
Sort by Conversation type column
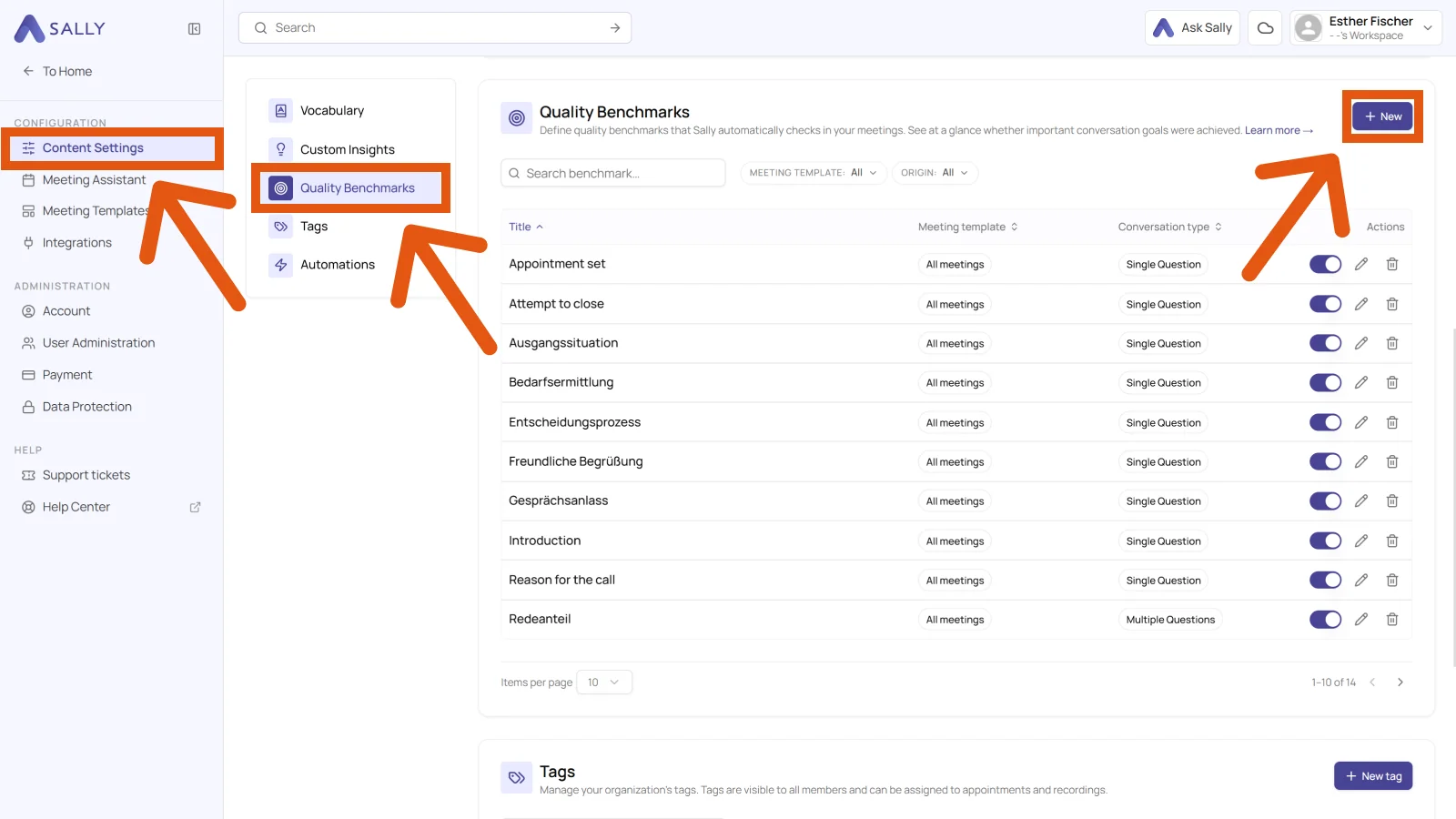pyautogui.click(x=1170, y=227)
